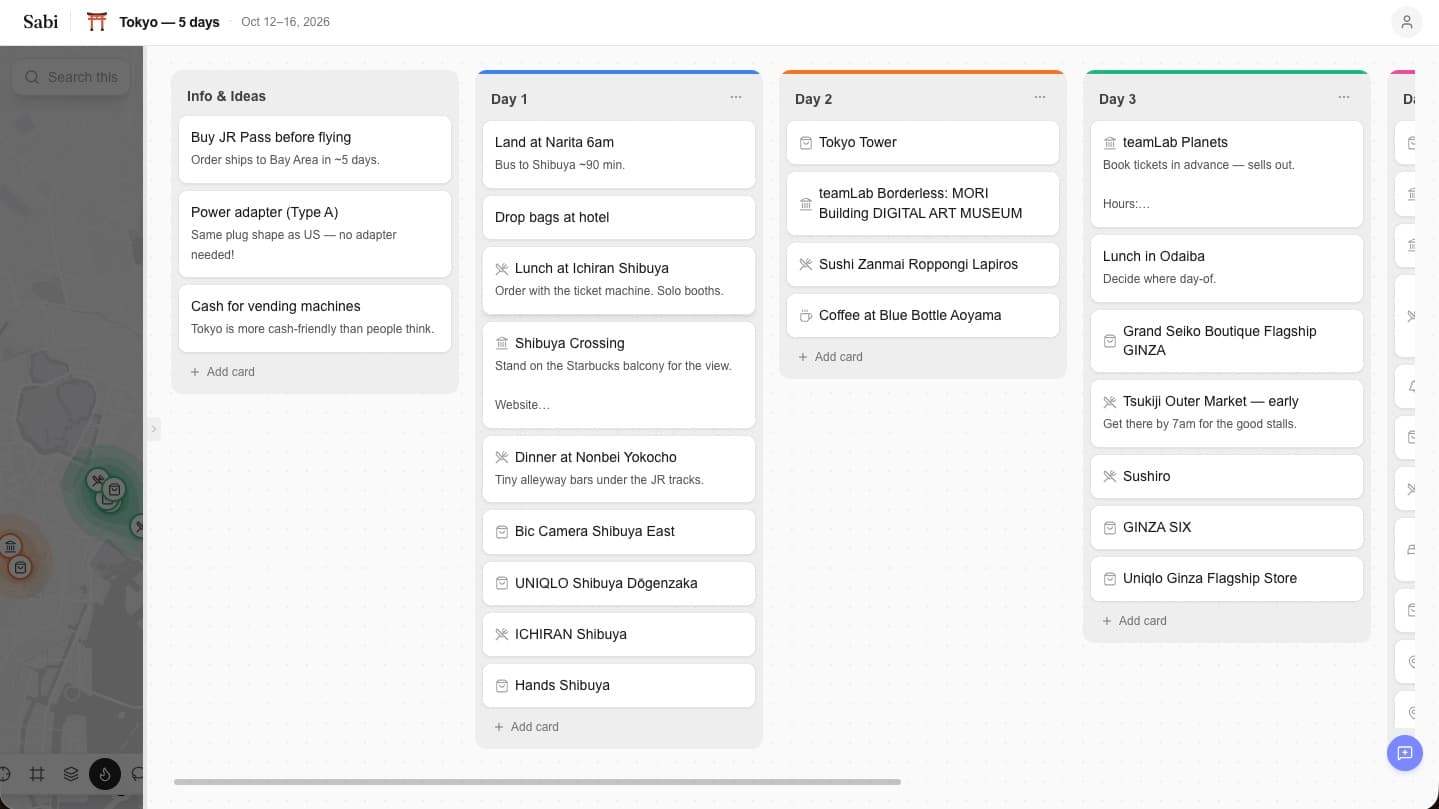The width and height of the screenshot is (1439, 809).
Task: Click "Get there by 7am" note
Action: (x=1199, y=424)
